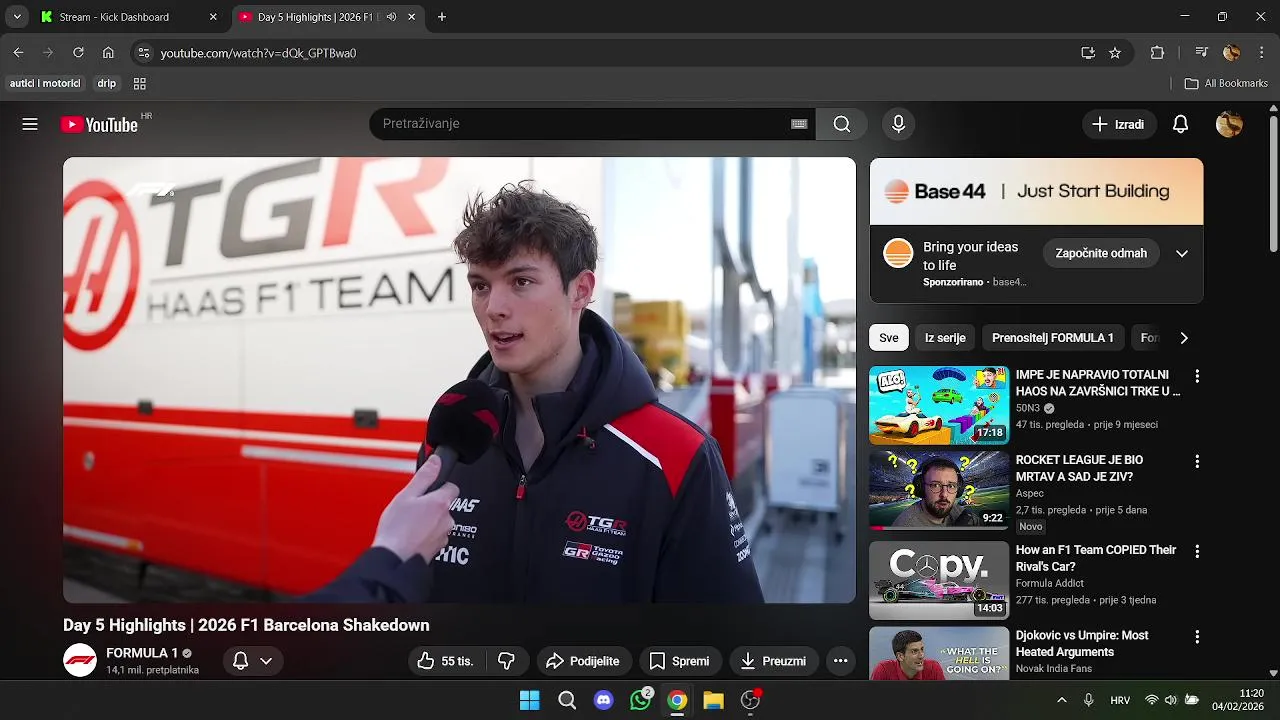This screenshot has width=1280, height=720.
Task: Close the Kick Dashboard tab
Action: [x=212, y=17]
